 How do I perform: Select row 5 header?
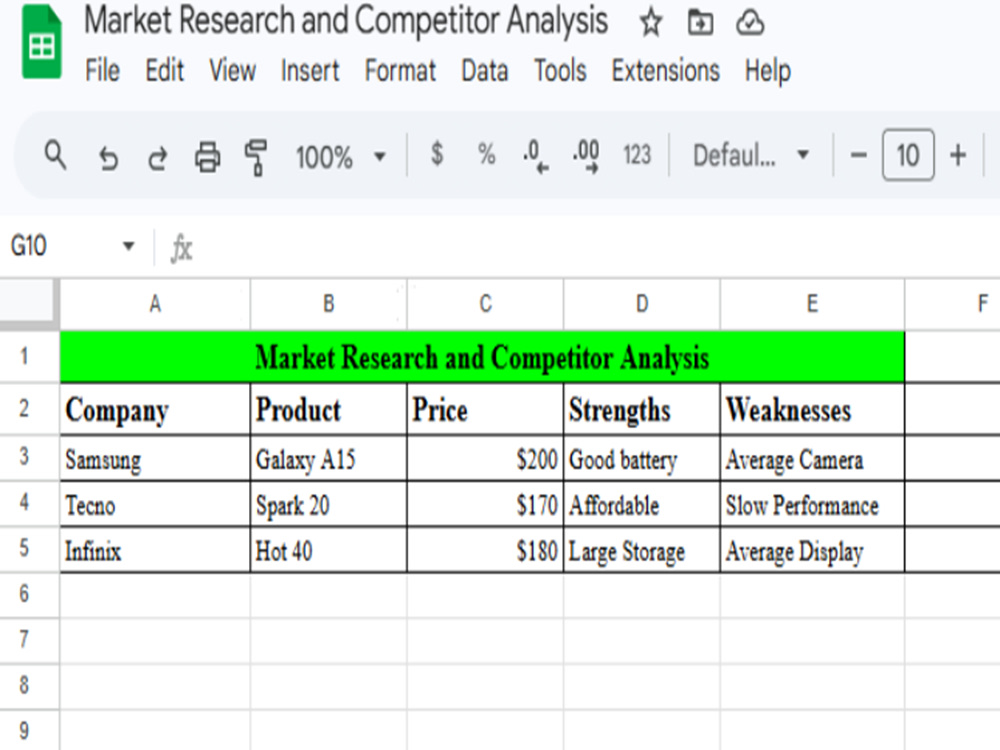tap(29, 549)
